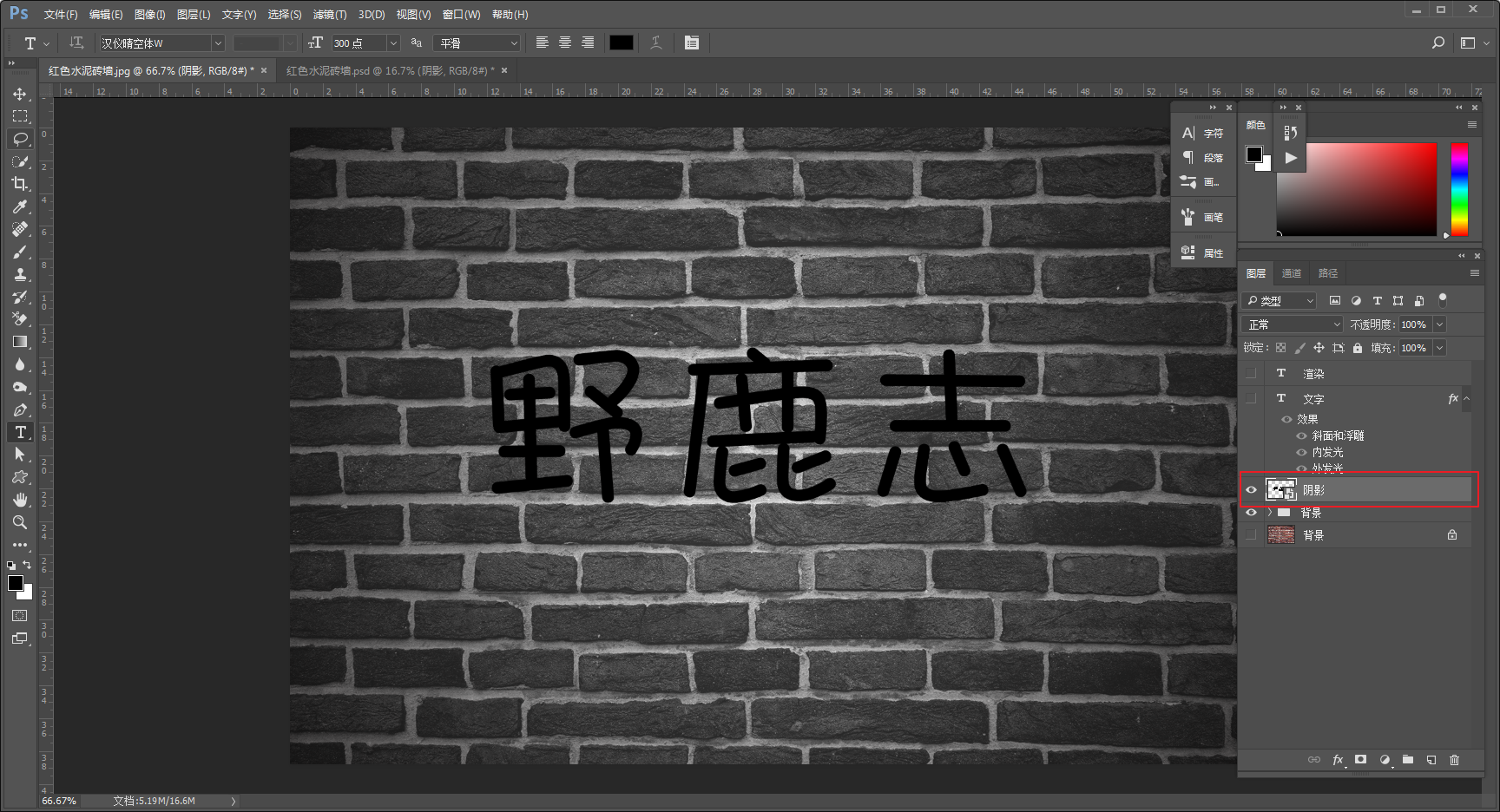Swap foreground and background colors

click(27, 565)
